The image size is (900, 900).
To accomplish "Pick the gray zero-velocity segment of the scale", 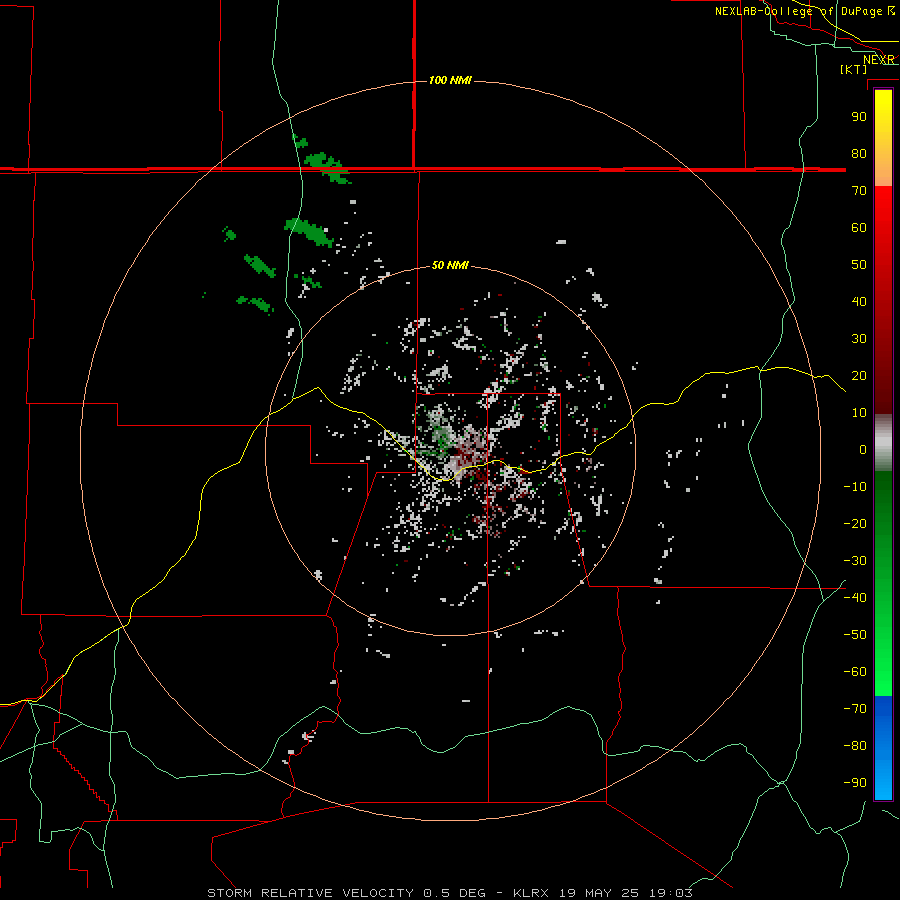I will click(x=883, y=442).
